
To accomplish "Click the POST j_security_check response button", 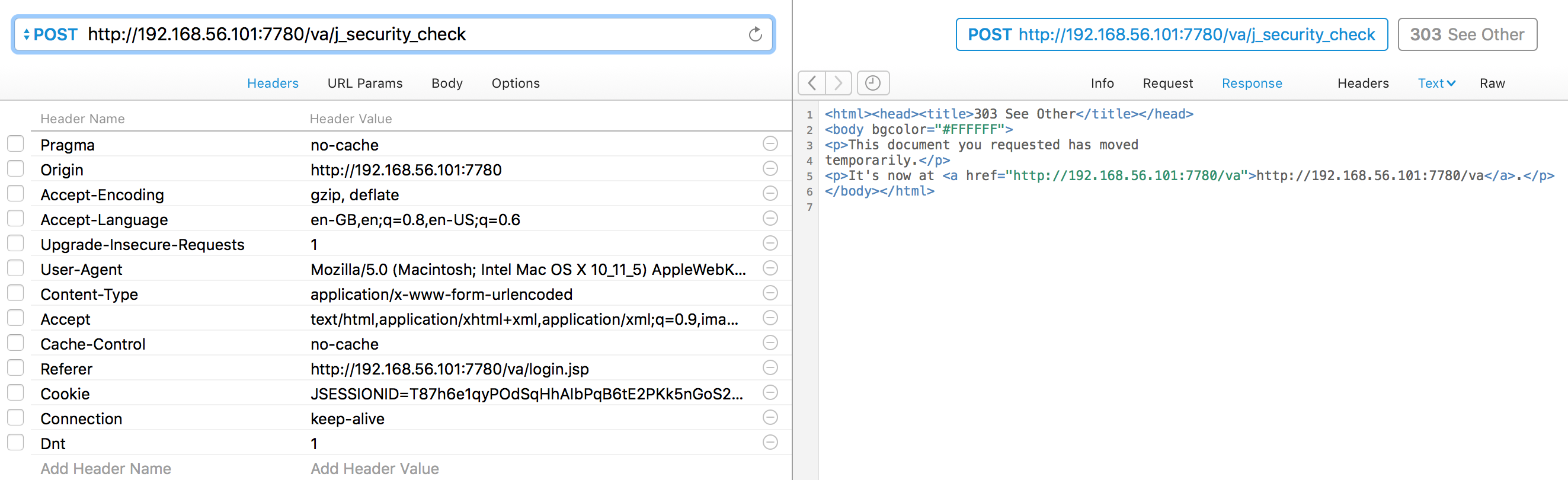I will click(1171, 35).
